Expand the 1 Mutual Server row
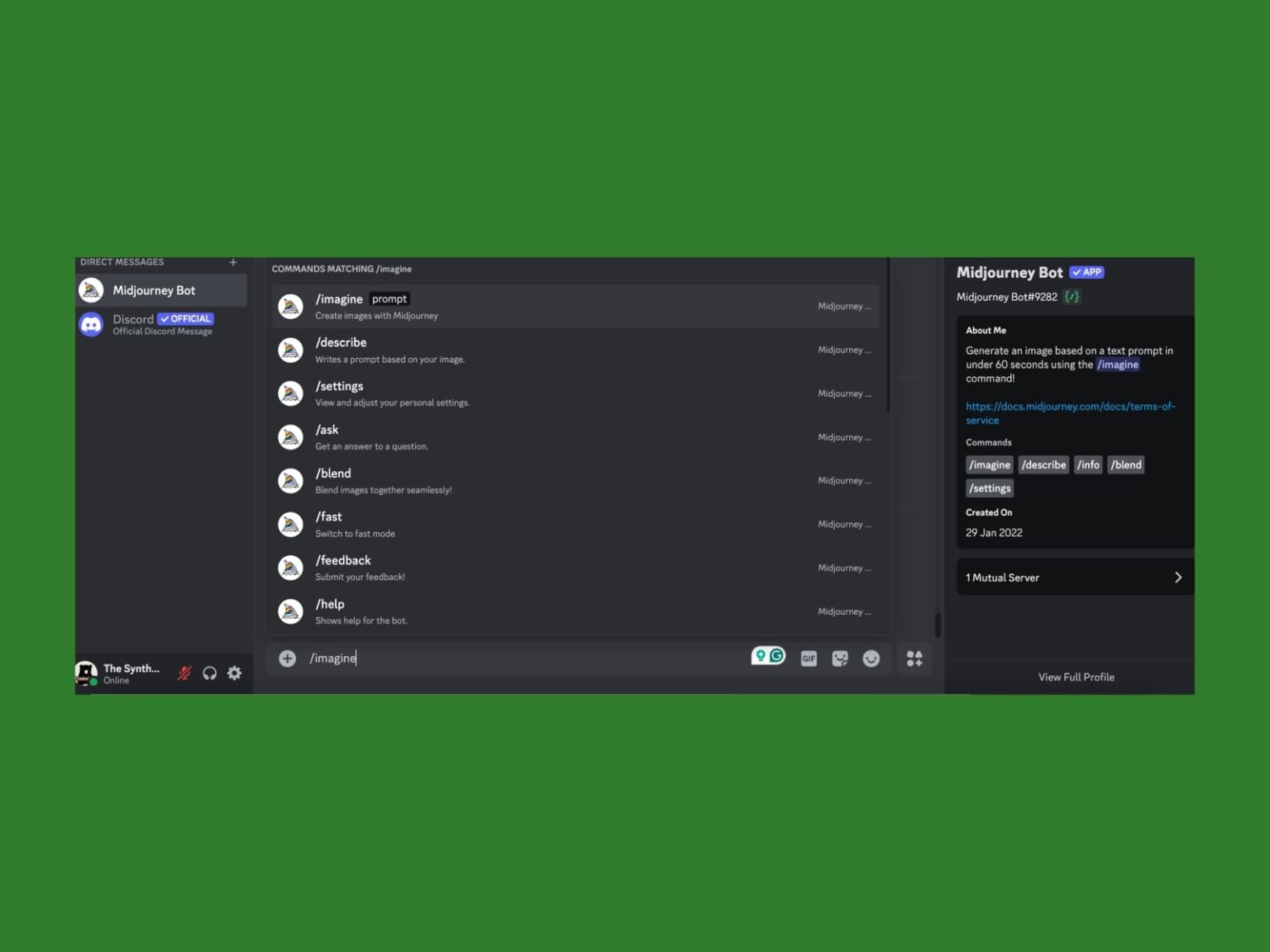Image resolution: width=1270 pixels, height=952 pixels. [1075, 578]
